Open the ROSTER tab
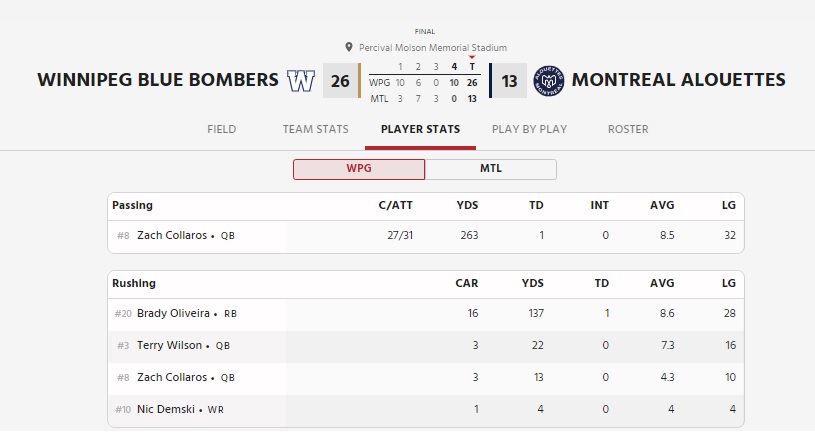 628,129
